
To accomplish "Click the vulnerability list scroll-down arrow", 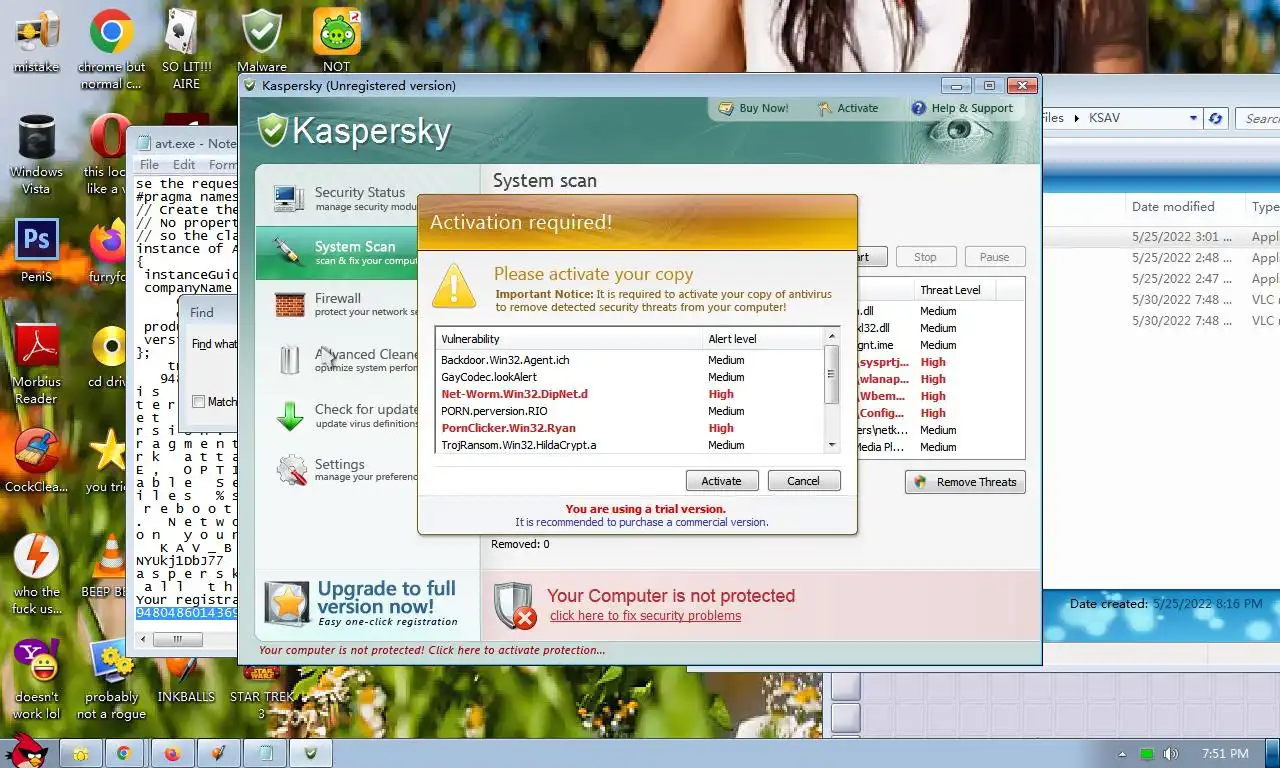I will click(832, 445).
